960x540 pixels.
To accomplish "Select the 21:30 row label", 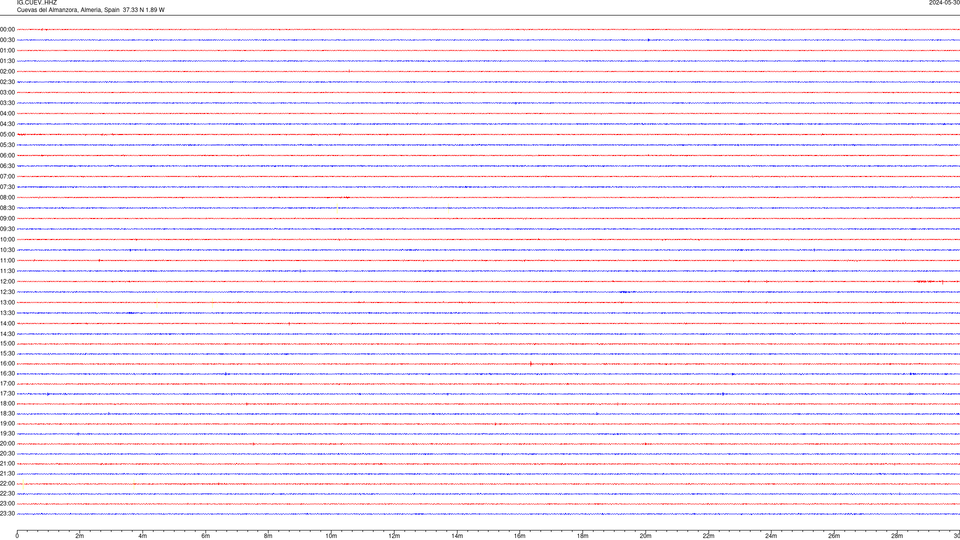I will click(7, 474).
